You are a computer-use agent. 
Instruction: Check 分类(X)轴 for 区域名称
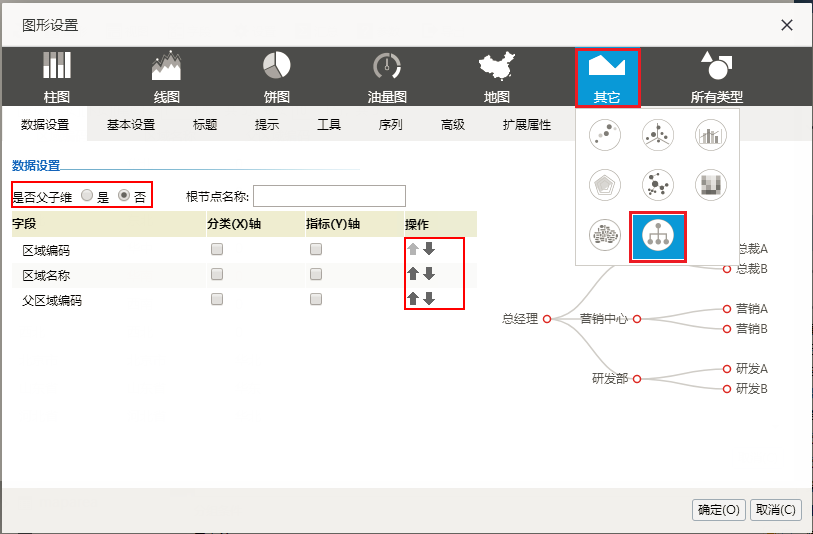pos(217,274)
